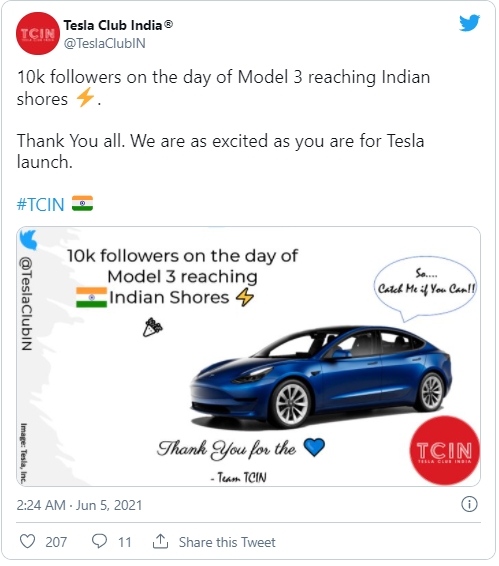This screenshot has width=499, height=566.
Task: Click the lightning bolt emoji after shores
Action: tap(85, 98)
